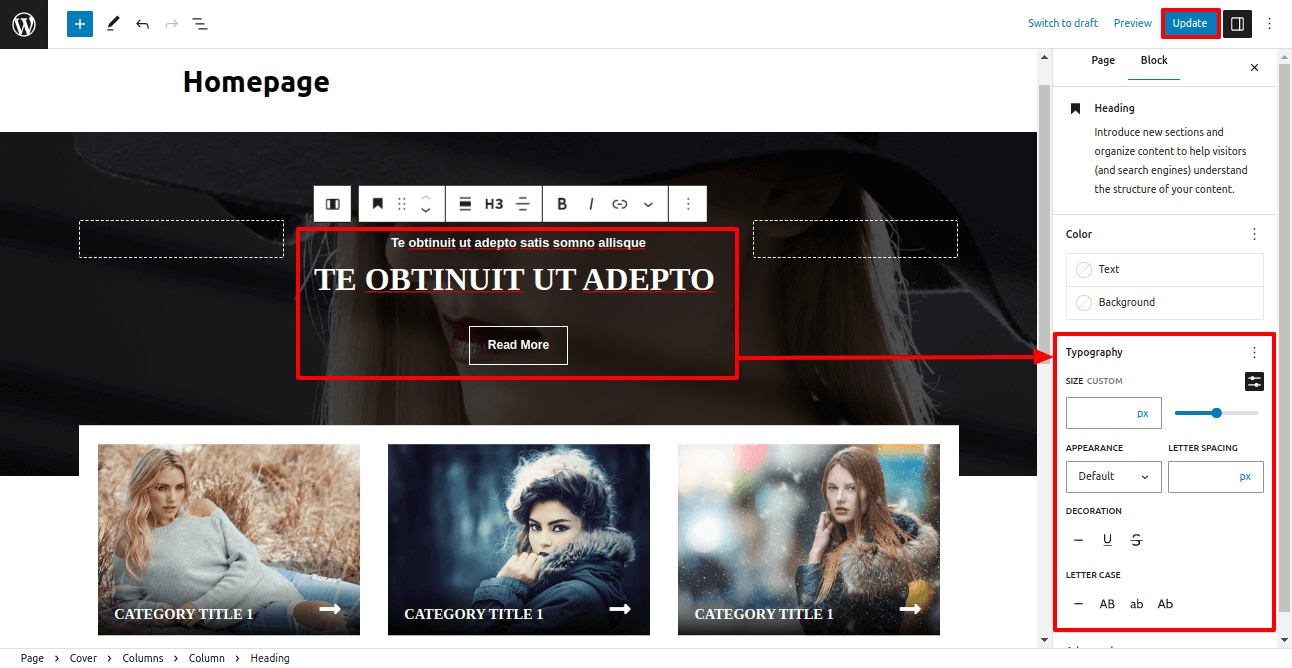The width and height of the screenshot is (1292, 668).
Task: Open the document overview list view
Action: [x=200, y=24]
